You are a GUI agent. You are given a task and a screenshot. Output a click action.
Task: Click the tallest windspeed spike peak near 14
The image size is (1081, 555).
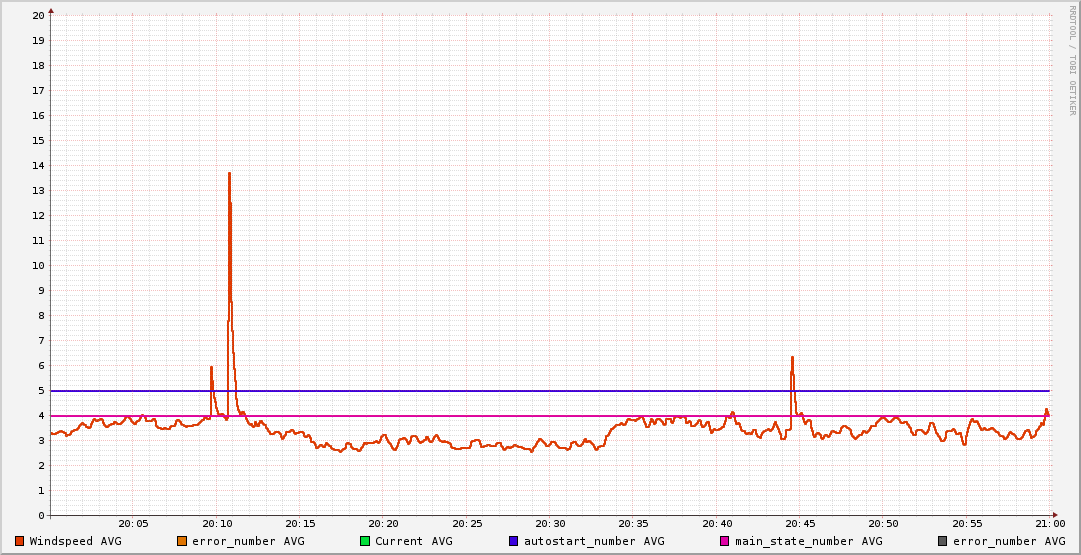(x=229, y=174)
